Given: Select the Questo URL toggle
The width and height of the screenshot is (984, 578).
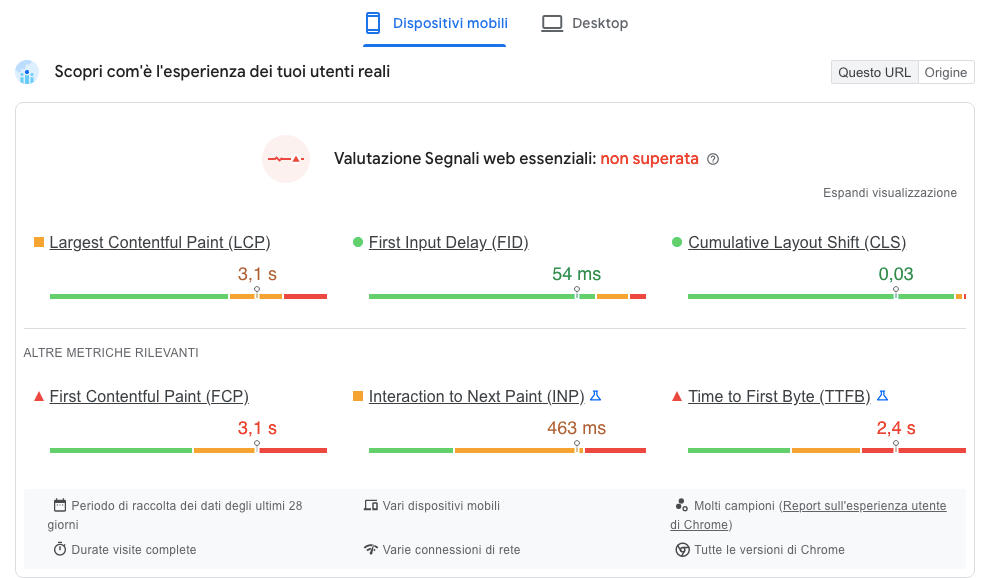Looking at the screenshot, I should pos(874,72).
